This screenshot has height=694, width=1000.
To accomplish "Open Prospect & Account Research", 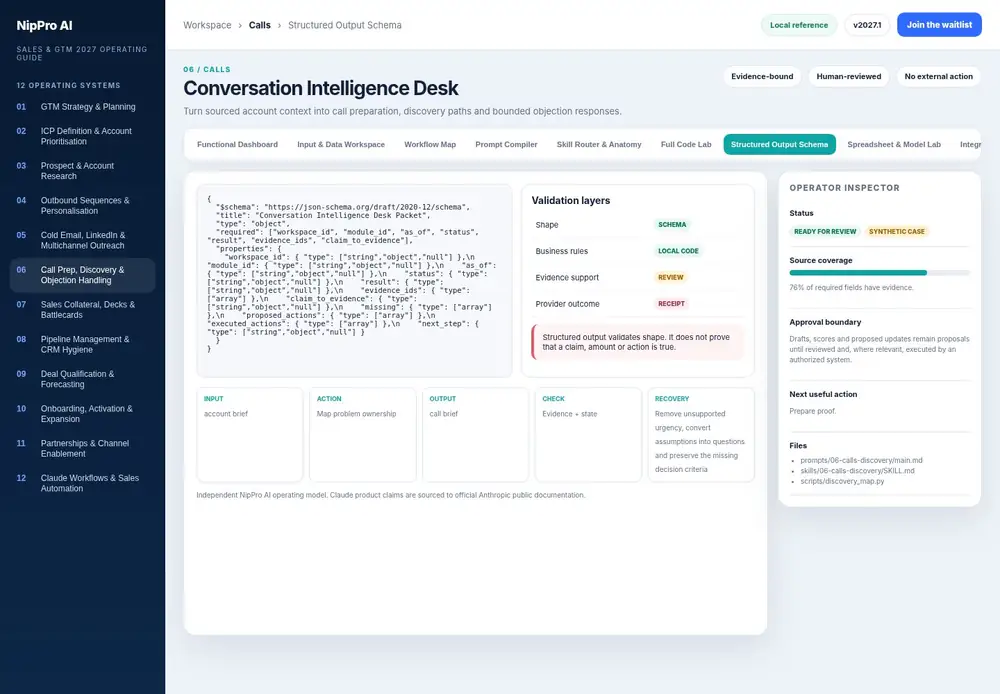I will [x=82, y=170].
